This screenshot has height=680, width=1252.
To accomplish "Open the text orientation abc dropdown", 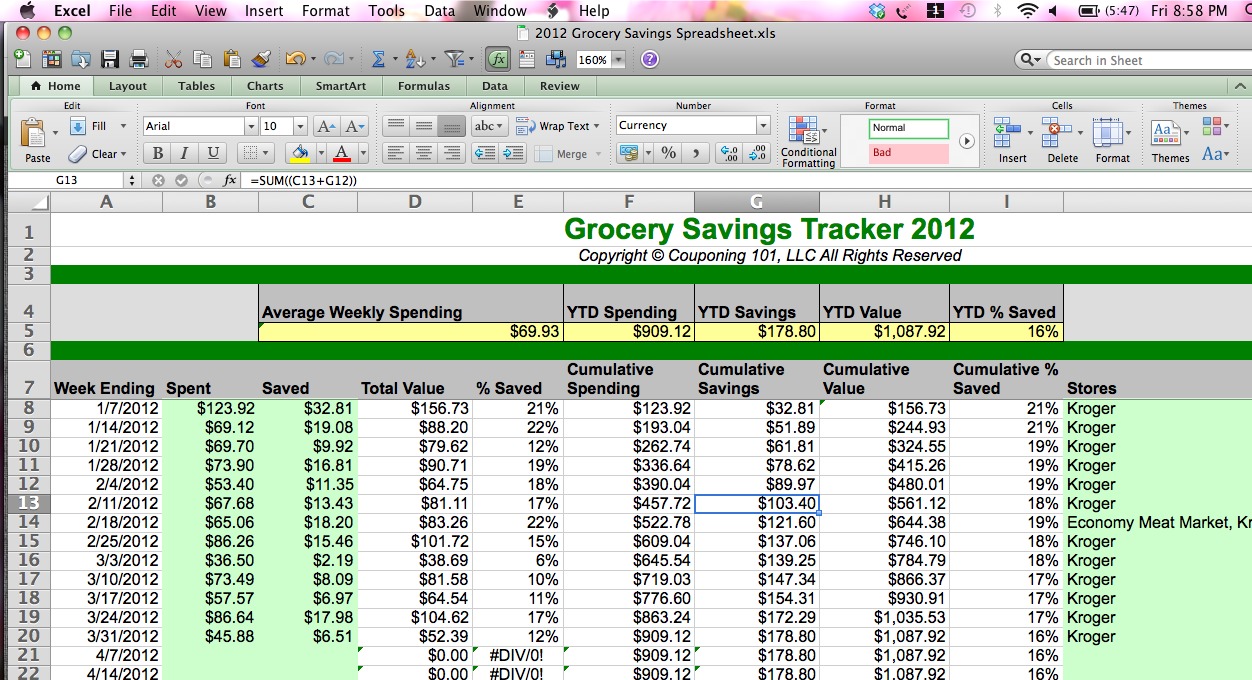I will (489, 126).
